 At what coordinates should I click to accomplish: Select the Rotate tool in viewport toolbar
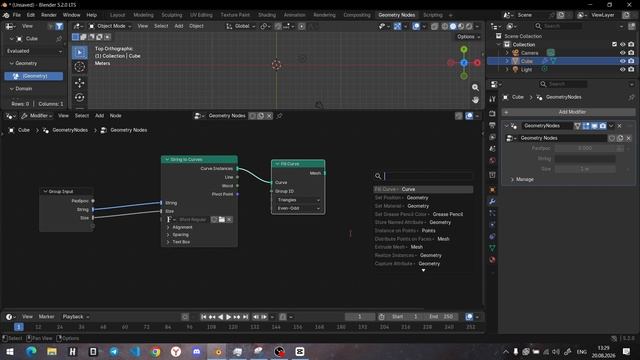pos(80,98)
